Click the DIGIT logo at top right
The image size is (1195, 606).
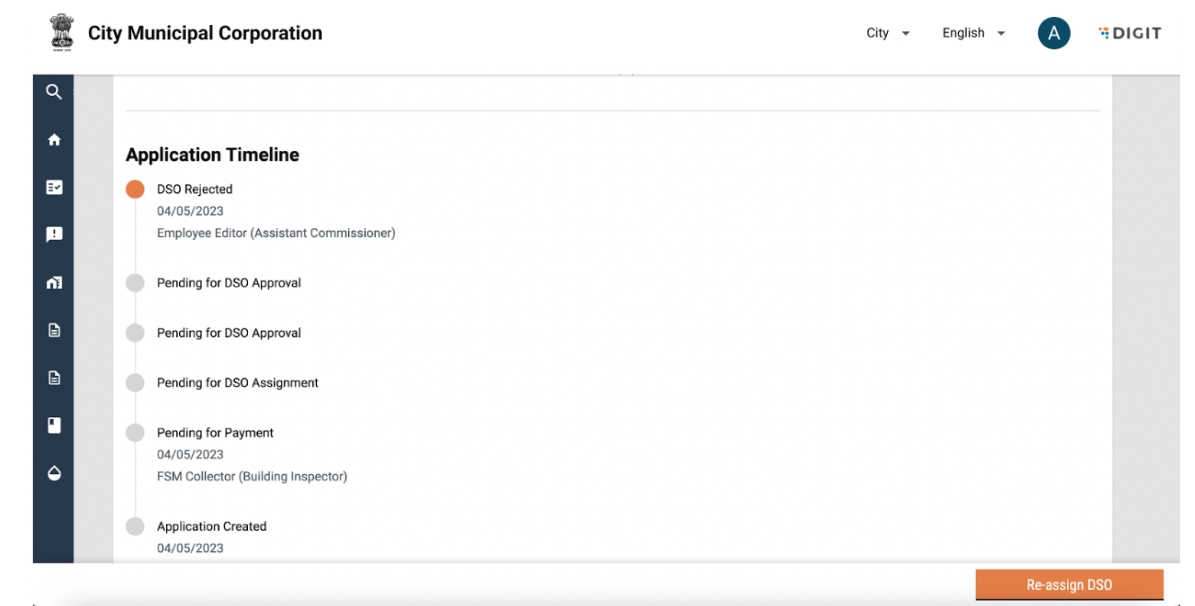(x=1130, y=33)
